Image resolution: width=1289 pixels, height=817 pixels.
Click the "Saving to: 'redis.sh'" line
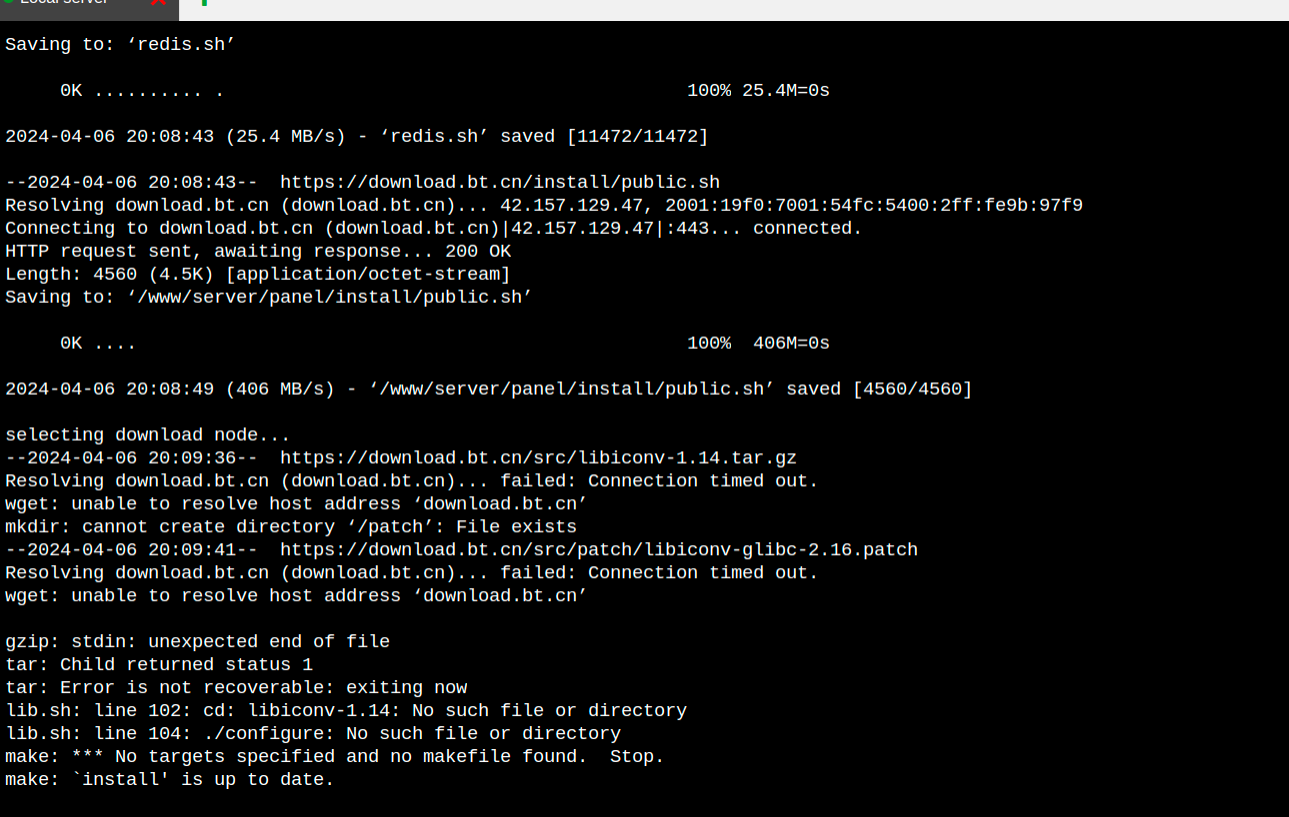pos(120,44)
